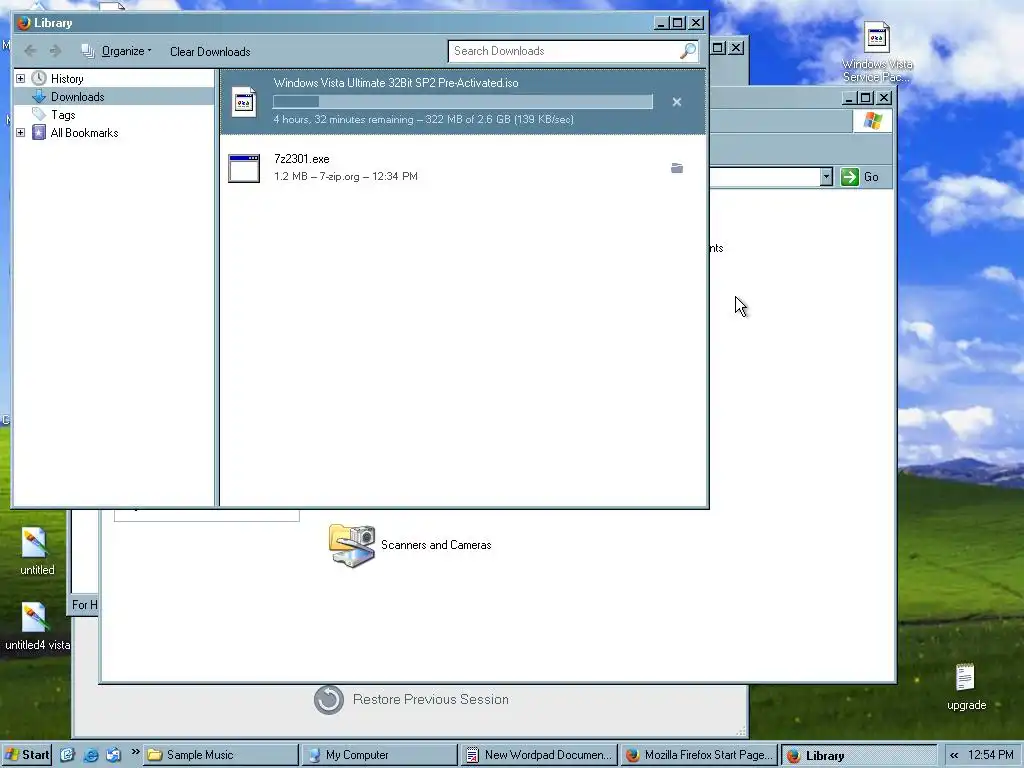
Task: Expand the History tree node
Action: 20,78
